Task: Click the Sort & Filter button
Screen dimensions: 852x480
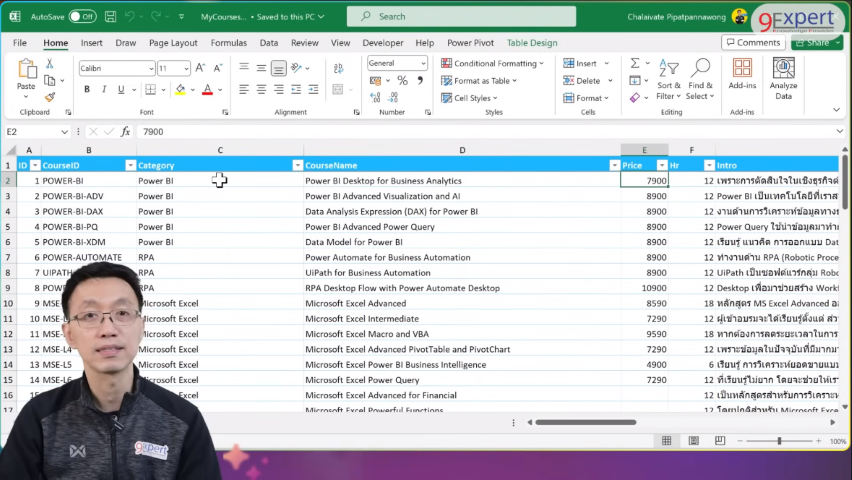Action: (668, 79)
